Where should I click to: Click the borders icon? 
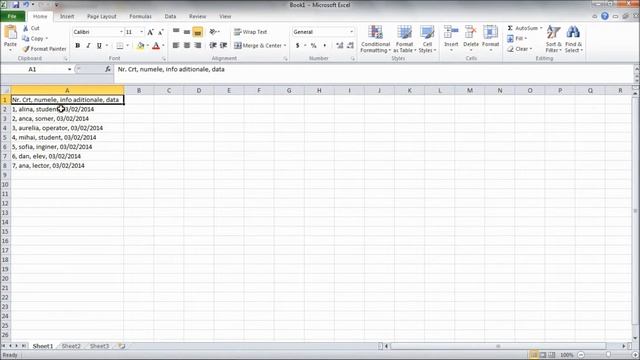[120, 46]
